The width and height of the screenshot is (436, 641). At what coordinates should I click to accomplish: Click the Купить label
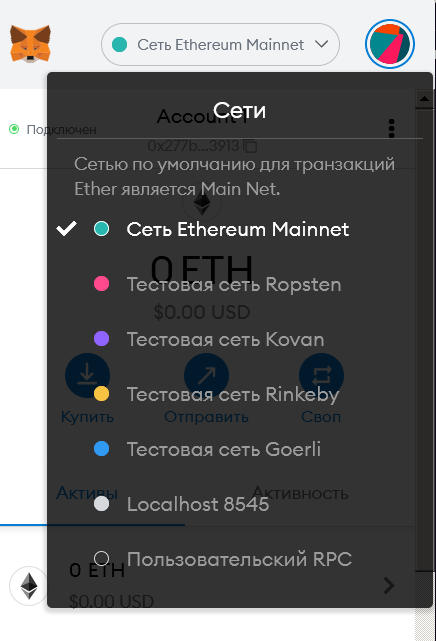(x=87, y=417)
